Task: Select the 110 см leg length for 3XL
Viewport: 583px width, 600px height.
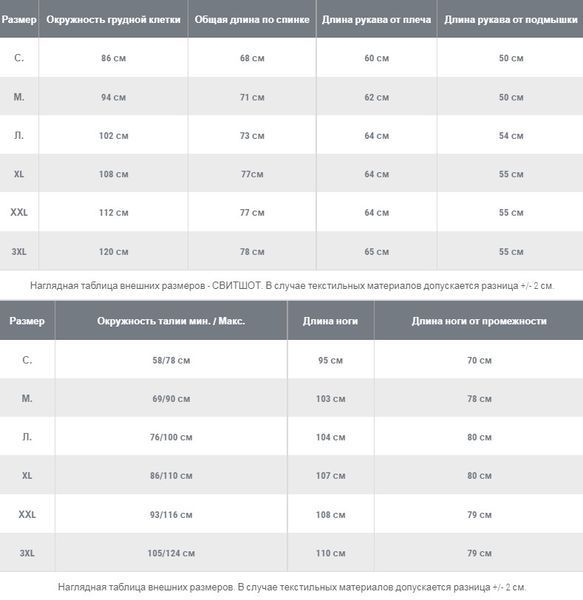Action: 331,553
